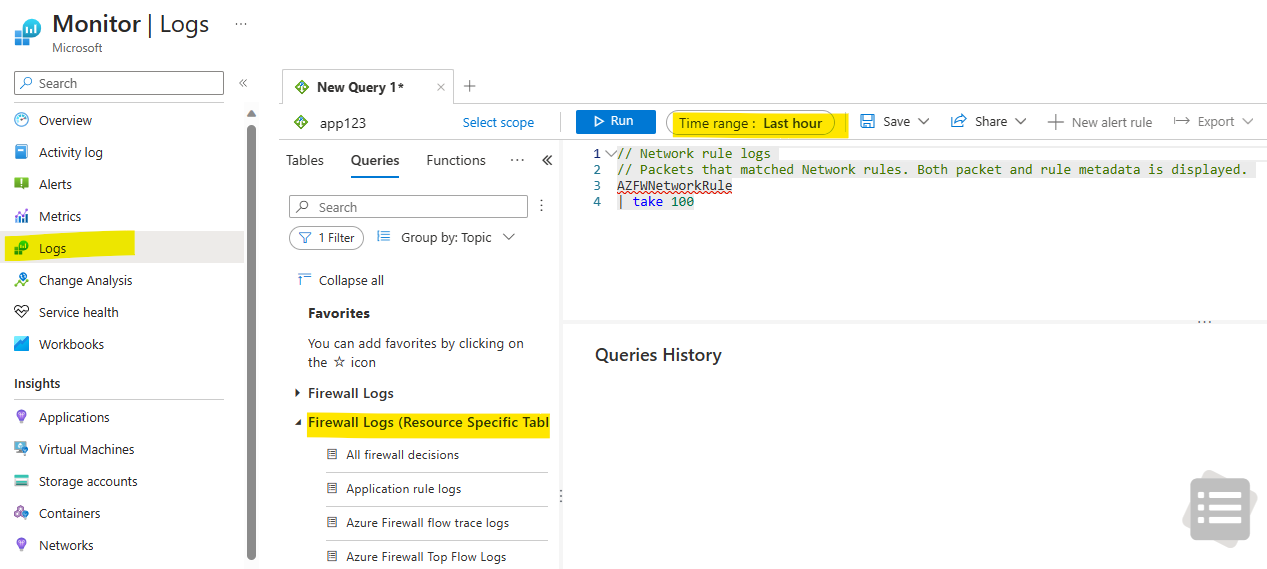The image size is (1267, 569).
Task: Click the Run button
Action: point(615,121)
